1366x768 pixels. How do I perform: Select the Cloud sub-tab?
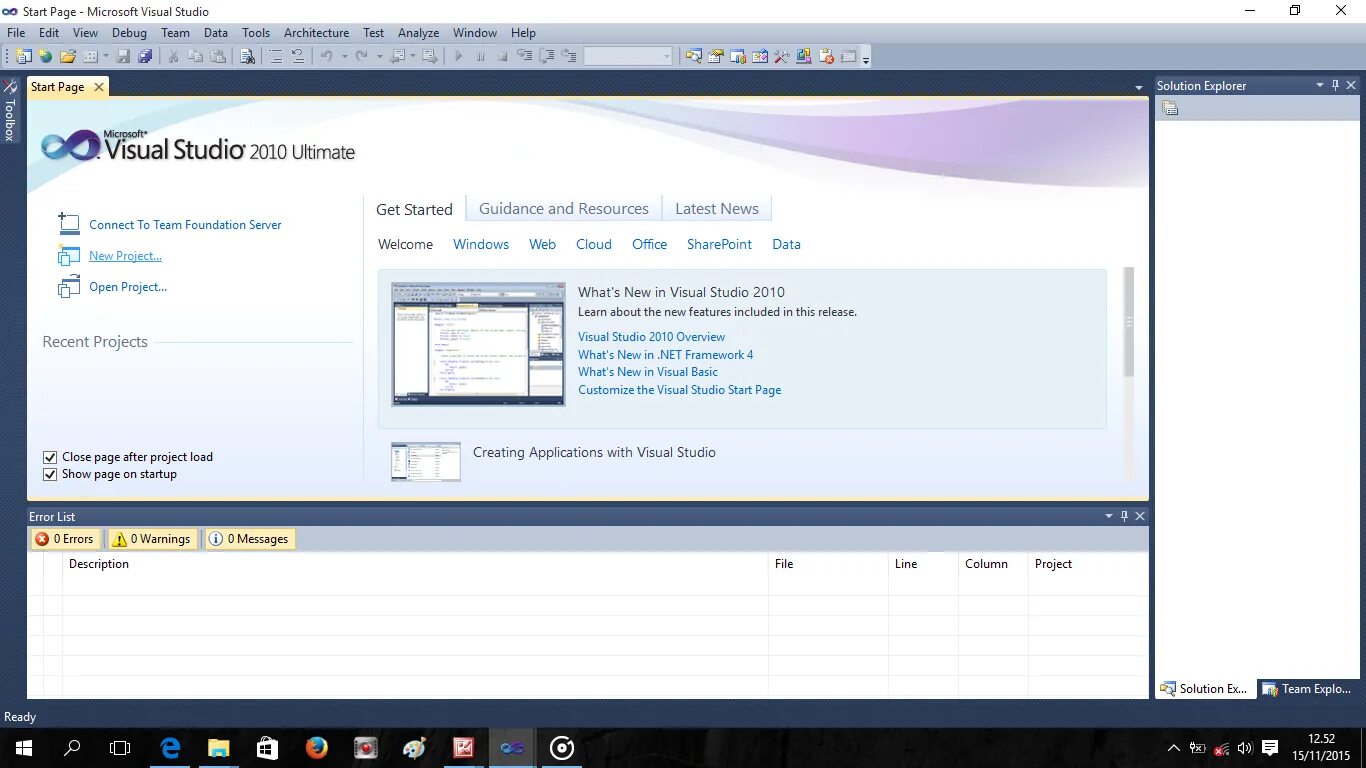(594, 244)
